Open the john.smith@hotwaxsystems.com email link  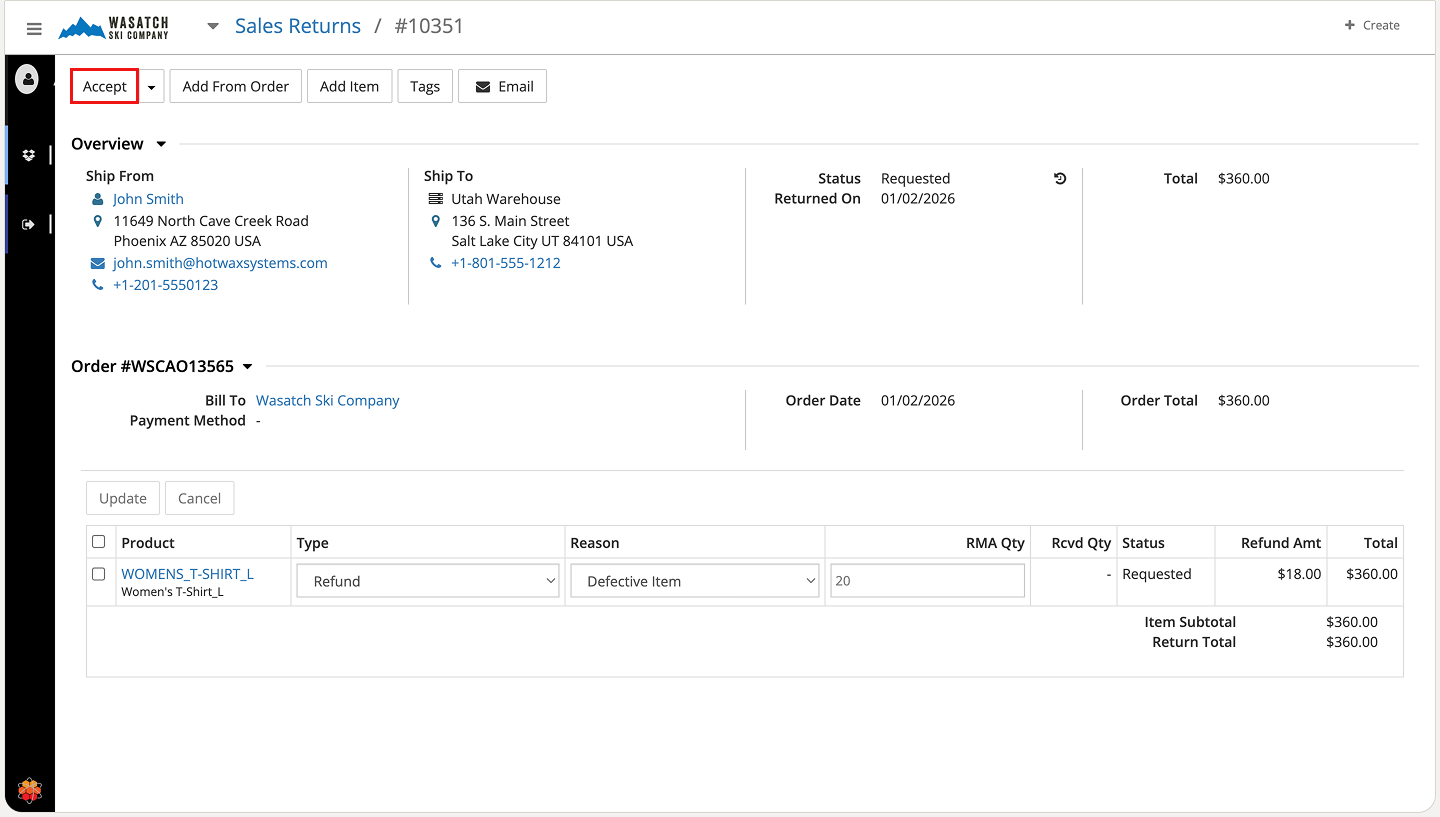(x=220, y=263)
